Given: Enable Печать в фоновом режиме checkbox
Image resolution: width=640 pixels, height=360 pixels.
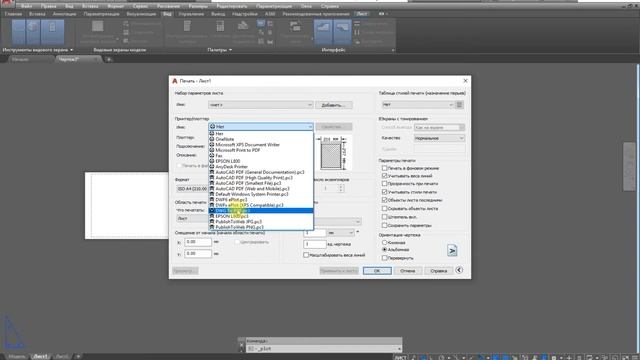Looking at the screenshot, I should pos(384,168).
